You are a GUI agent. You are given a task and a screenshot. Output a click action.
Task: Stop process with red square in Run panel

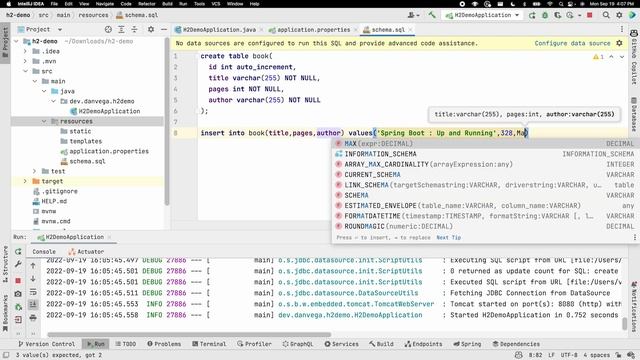click(x=18, y=280)
